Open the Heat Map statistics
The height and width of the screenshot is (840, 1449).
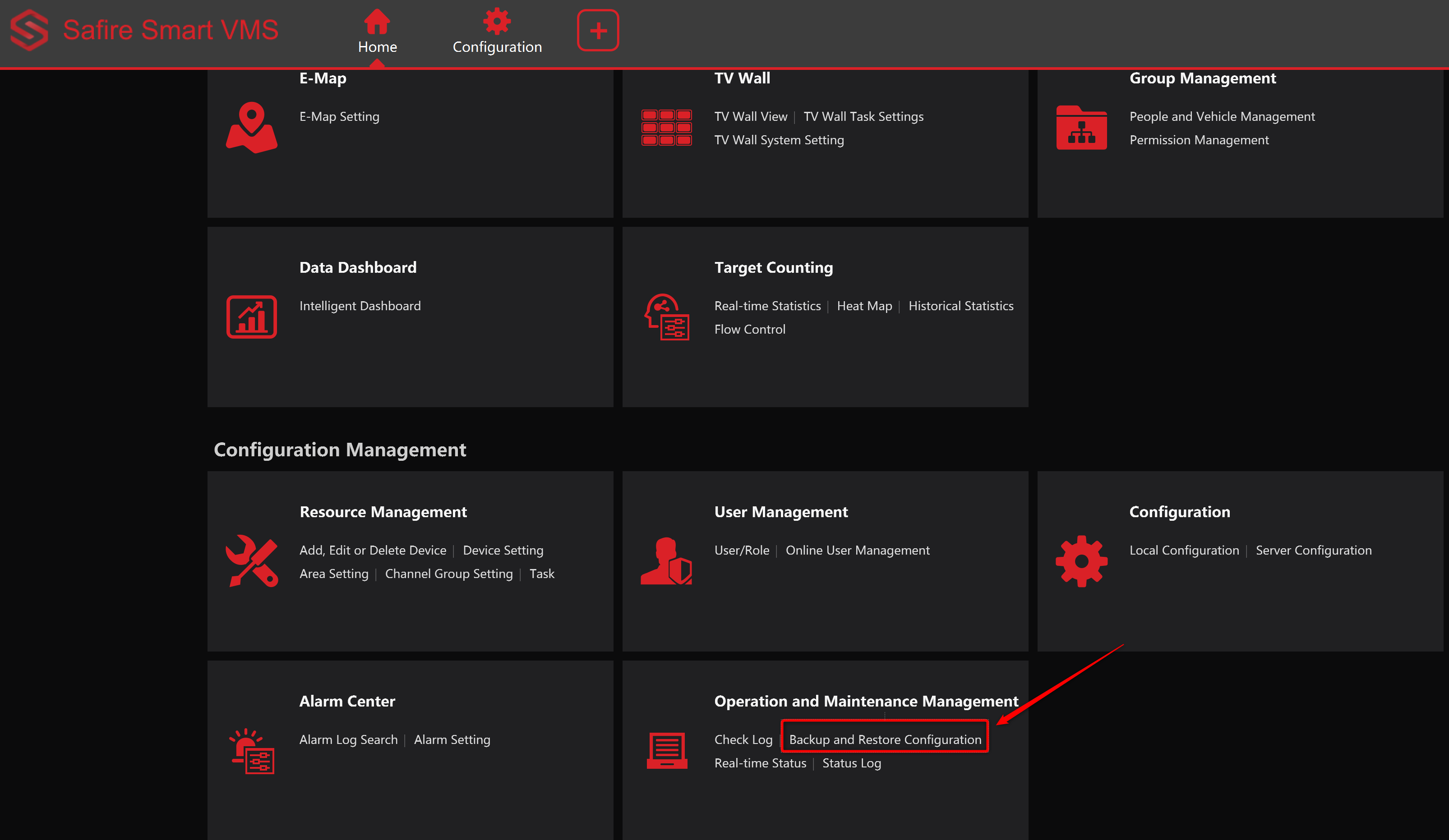pyautogui.click(x=864, y=306)
